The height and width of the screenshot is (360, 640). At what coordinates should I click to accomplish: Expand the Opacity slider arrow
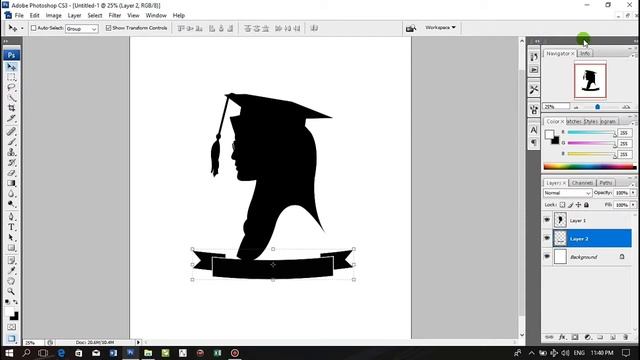coord(633,193)
